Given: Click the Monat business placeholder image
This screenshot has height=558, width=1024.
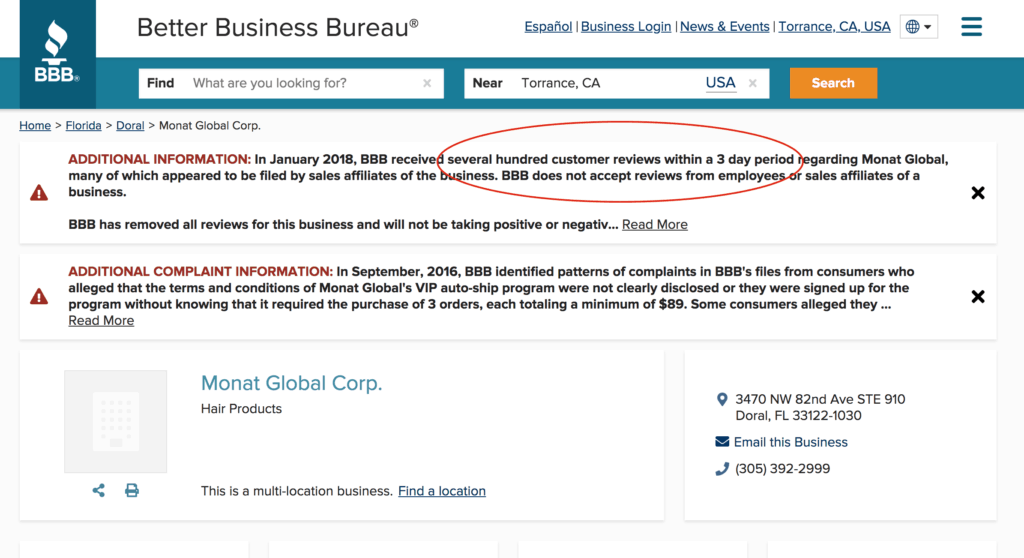Looking at the screenshot, I should click(116, 421).
